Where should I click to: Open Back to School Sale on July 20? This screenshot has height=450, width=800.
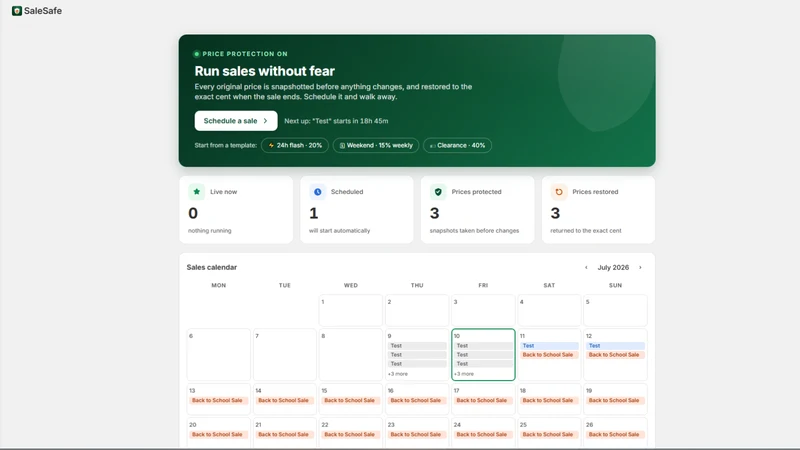tap(218, 435)
